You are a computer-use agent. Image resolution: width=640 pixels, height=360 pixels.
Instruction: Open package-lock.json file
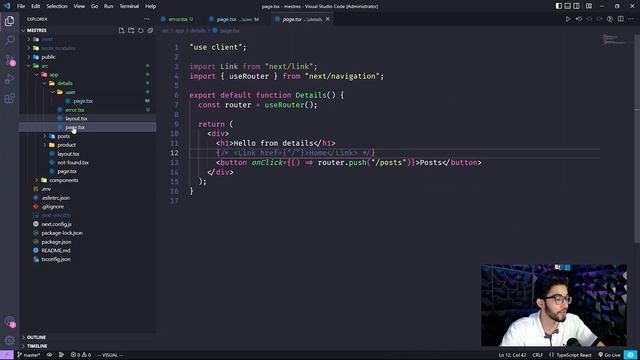(x=87, y=233)
